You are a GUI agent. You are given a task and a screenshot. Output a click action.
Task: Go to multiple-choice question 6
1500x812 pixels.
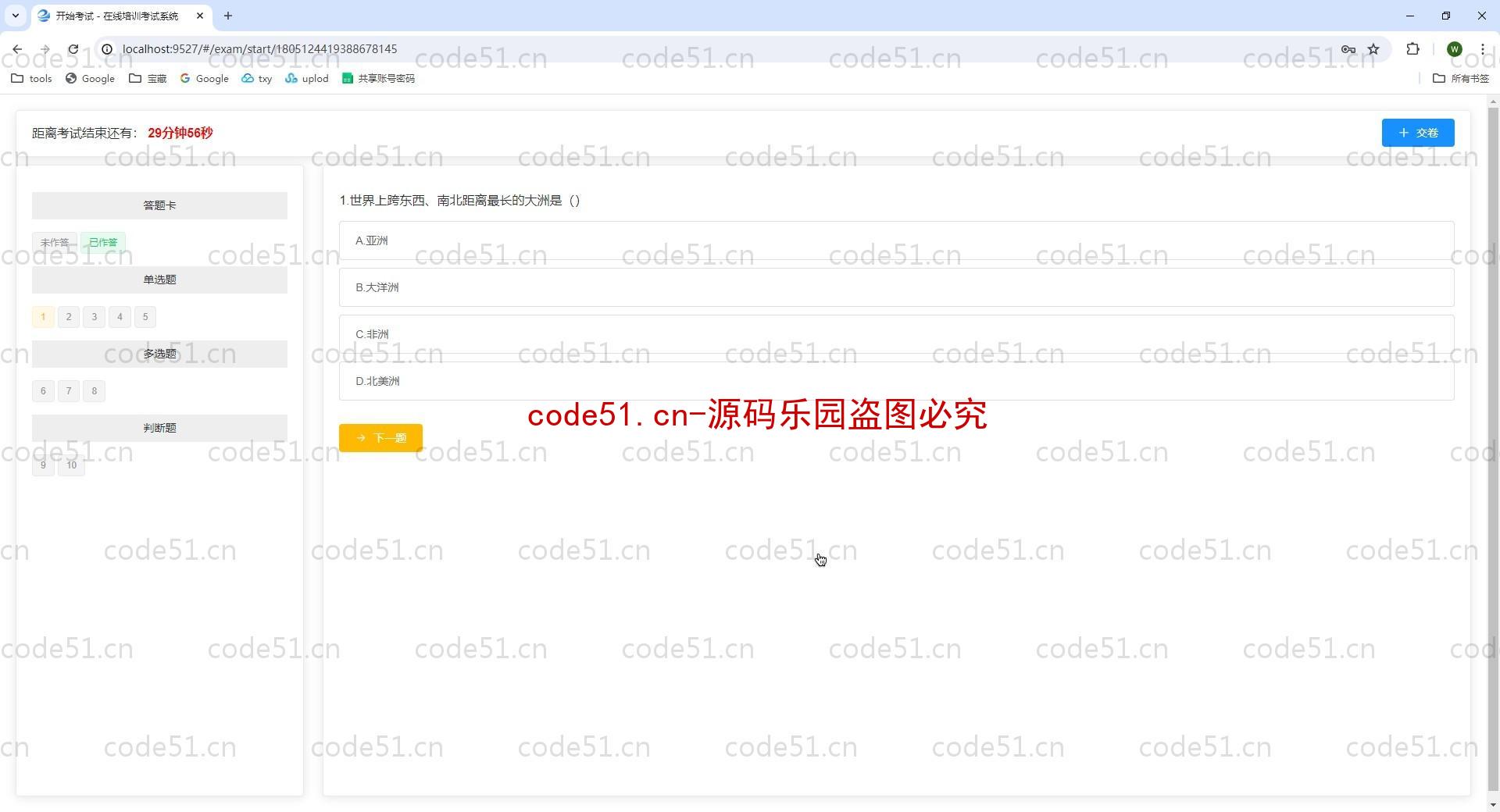[43, 391]
